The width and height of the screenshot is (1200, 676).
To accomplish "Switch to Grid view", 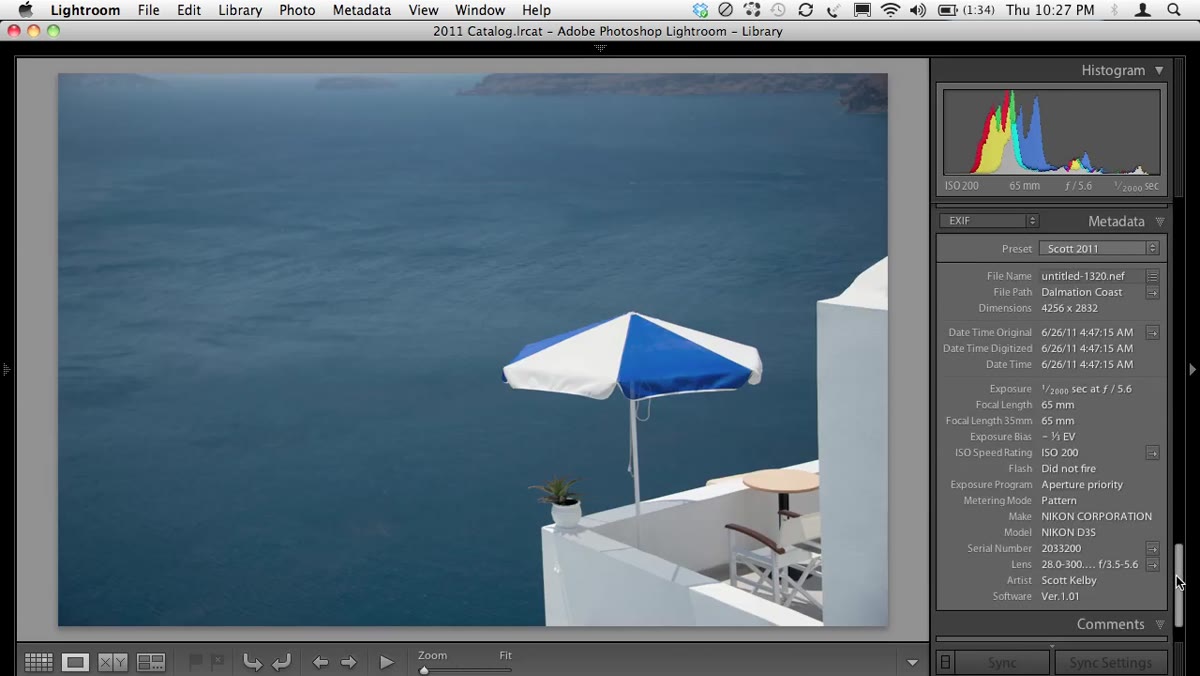I will click(39, 662).
